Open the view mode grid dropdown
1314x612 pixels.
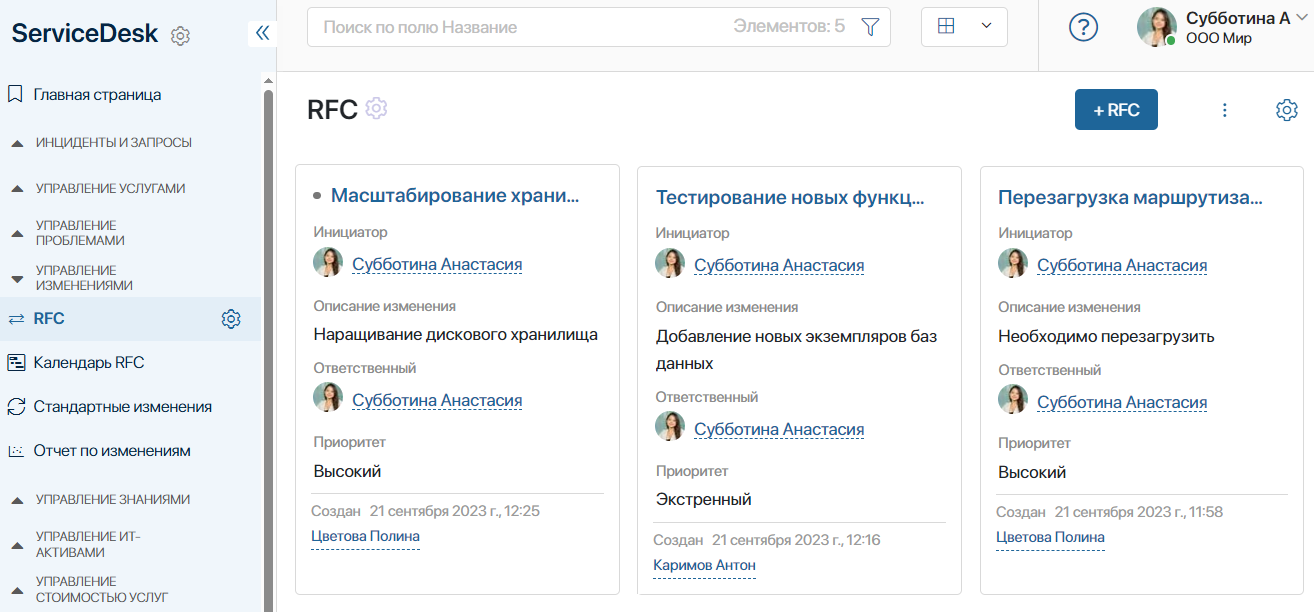pyautogui.click(x=964, y=27)
